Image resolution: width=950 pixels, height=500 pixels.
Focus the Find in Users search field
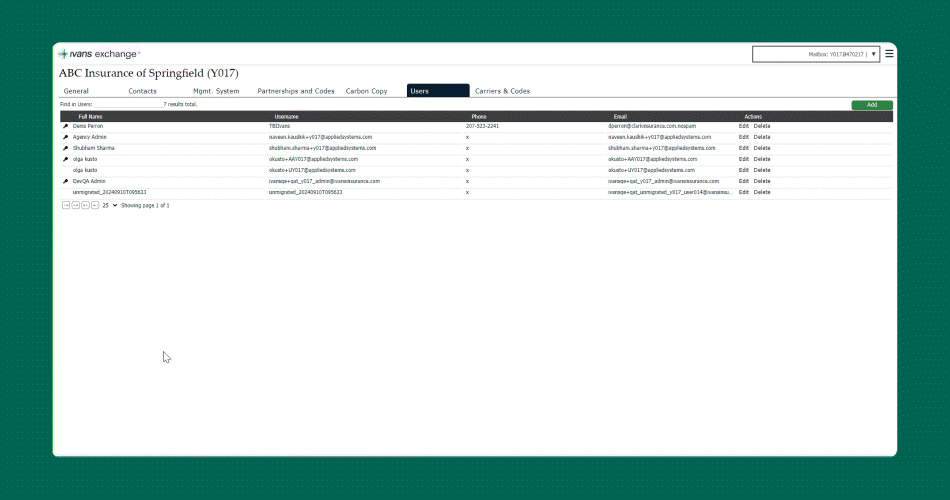coord(128,104)
